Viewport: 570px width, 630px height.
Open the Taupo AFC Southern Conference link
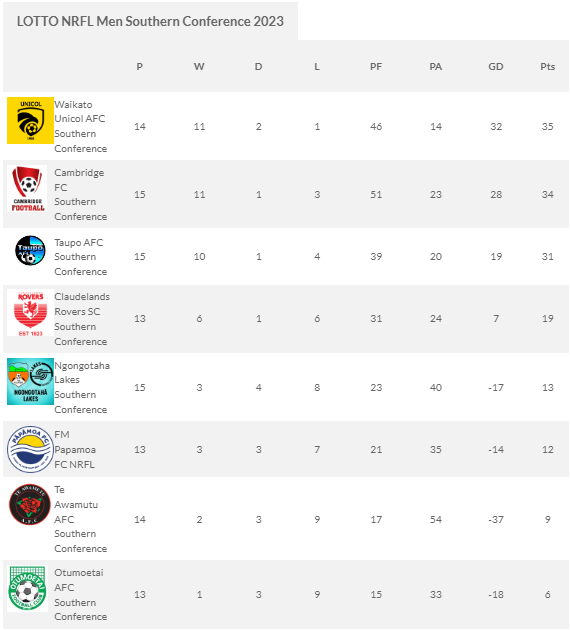point(81,257)
